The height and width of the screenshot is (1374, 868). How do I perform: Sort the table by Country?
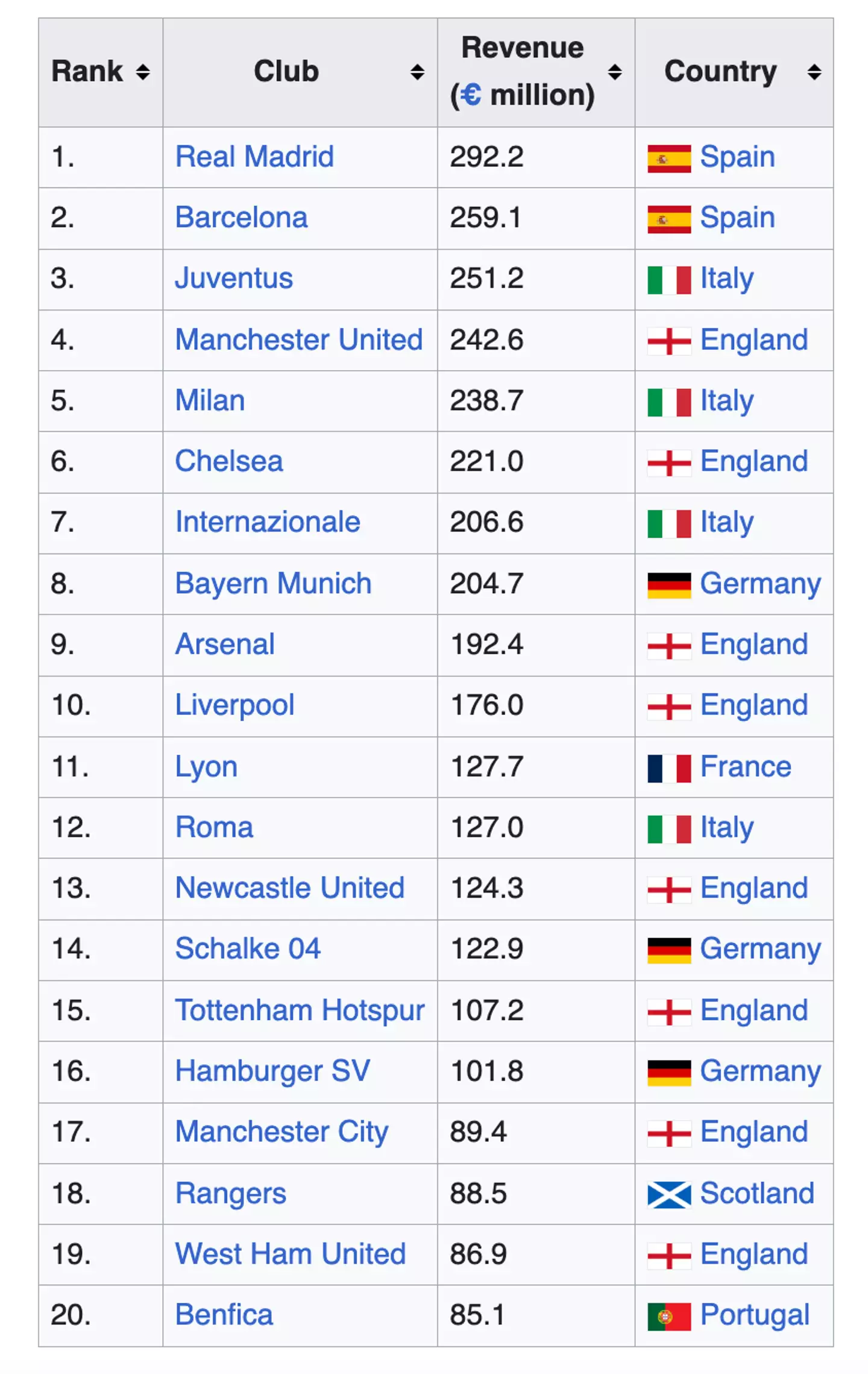click(814, 71)
